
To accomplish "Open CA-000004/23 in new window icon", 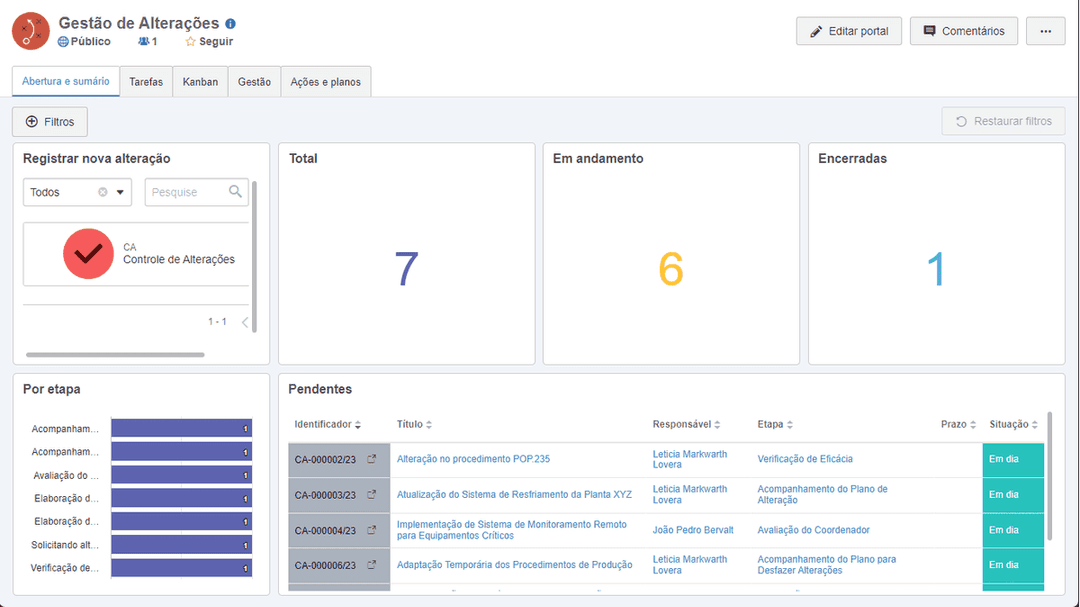I will (x=371, y=530).
